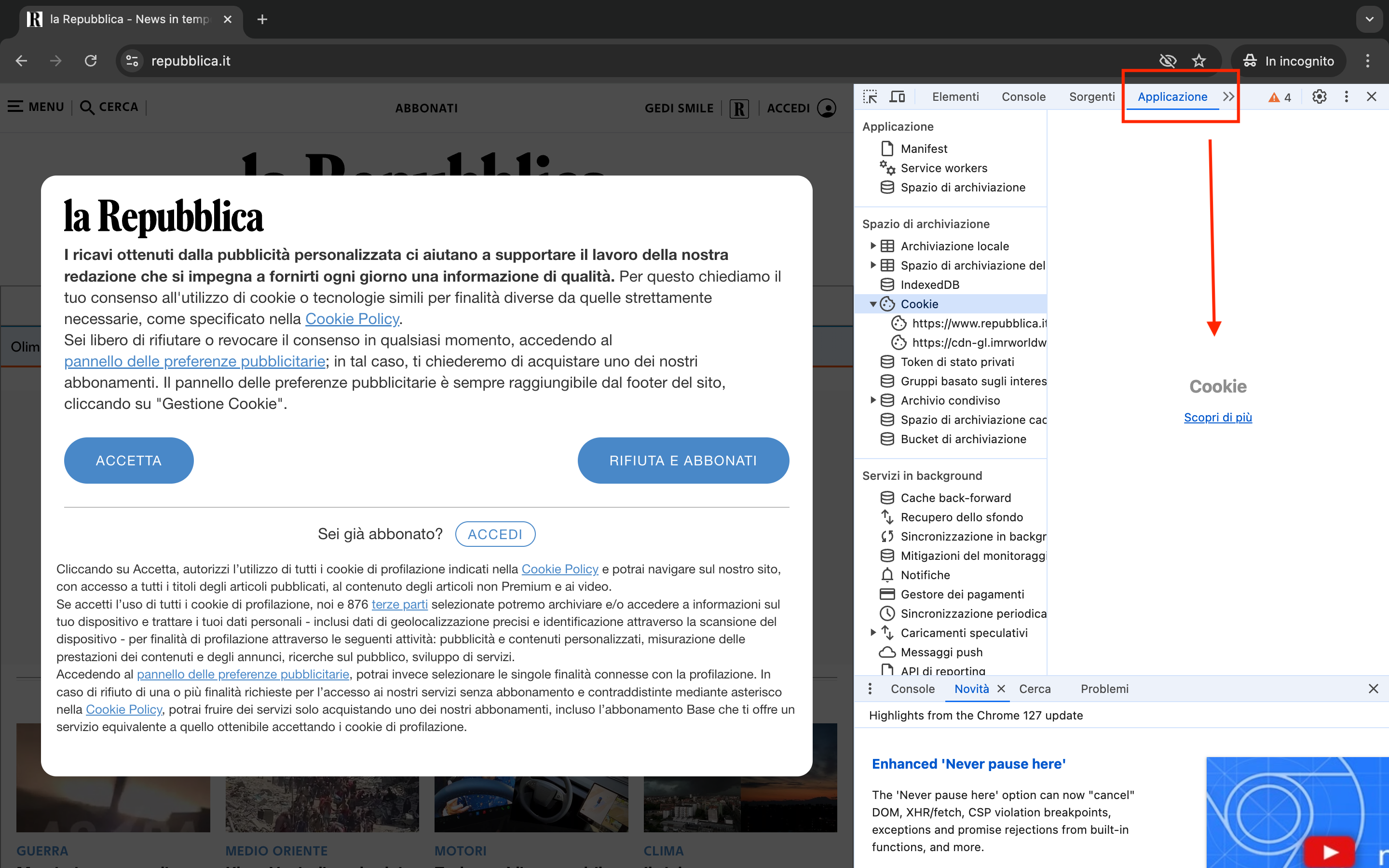This screenshot has width=1389, height=868.
Task: Collapse the Cookie tree section
Action: click(873, 304)
